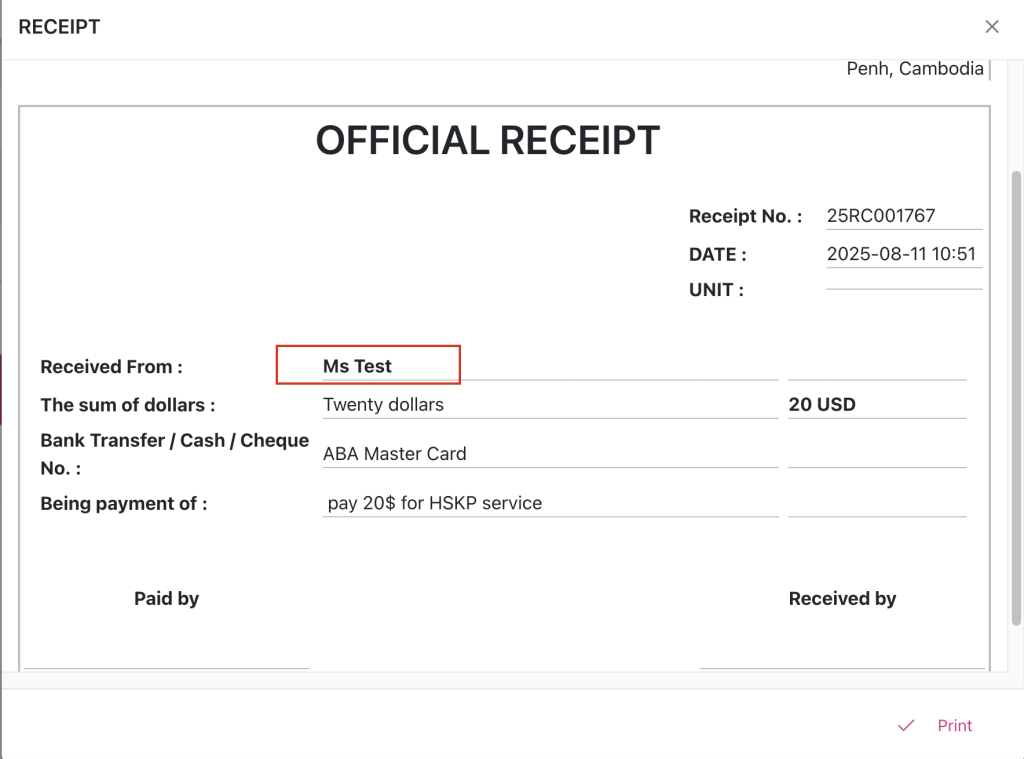This screenshot has height=759, width=1024.
Task: Click the 'Twenty dollars' amount in words
Action: (383, 405)
